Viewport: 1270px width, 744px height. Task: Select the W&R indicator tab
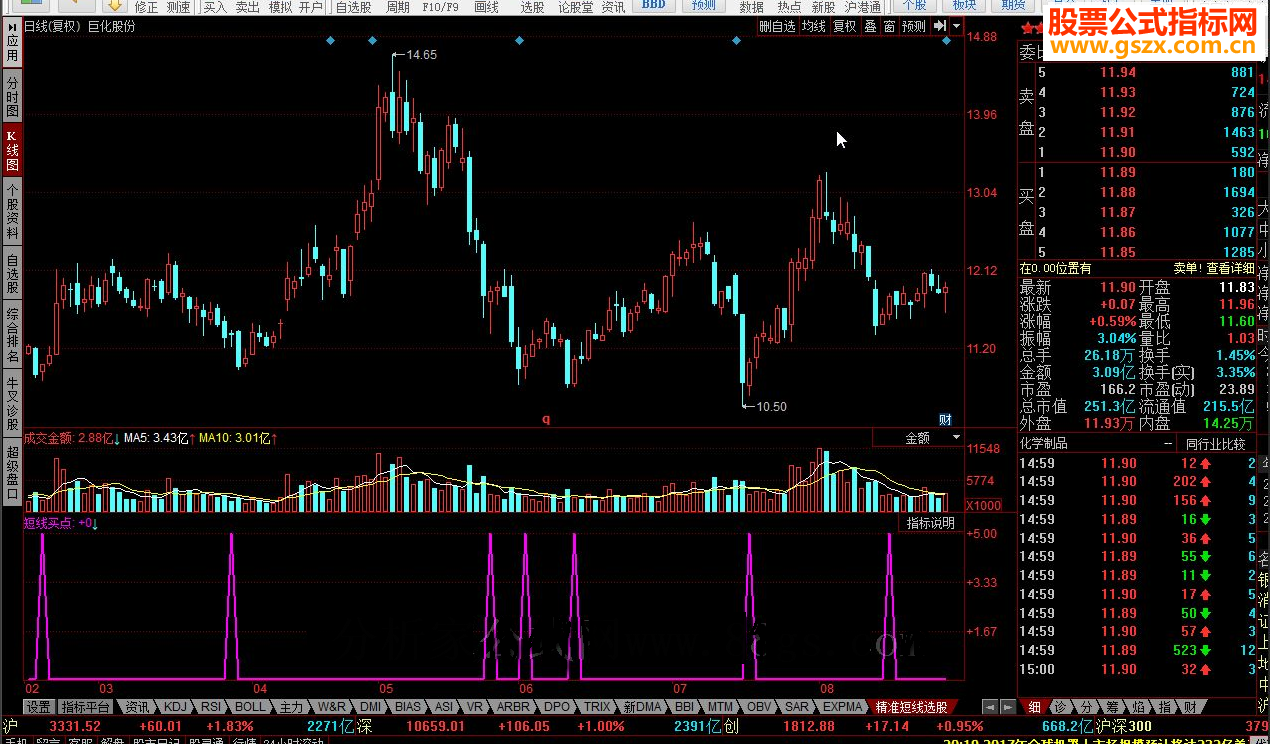point(331,706)
